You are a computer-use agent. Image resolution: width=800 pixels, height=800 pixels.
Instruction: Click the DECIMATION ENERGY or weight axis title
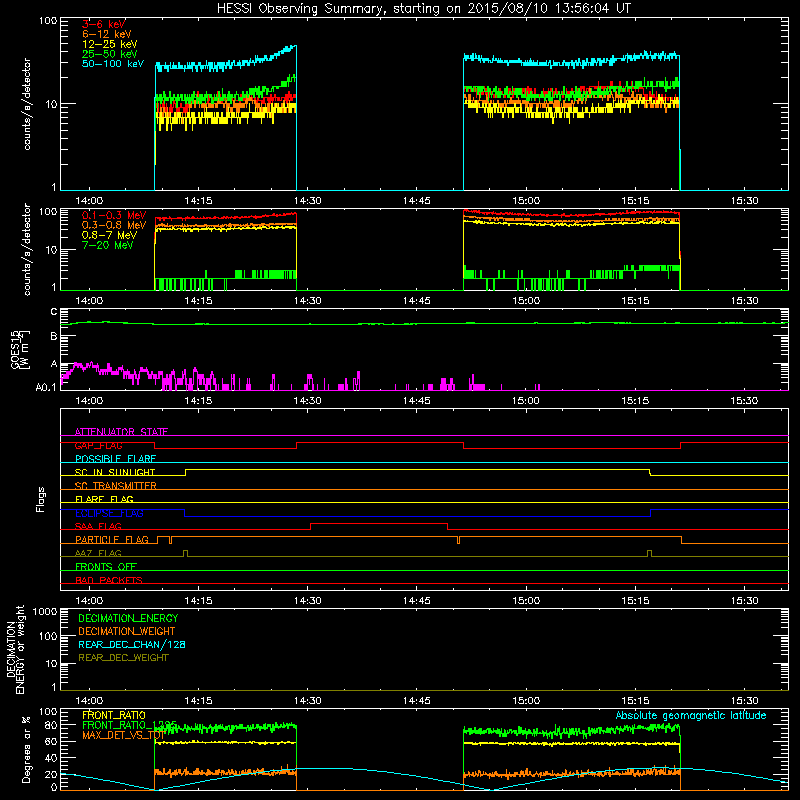click(15, 649)
